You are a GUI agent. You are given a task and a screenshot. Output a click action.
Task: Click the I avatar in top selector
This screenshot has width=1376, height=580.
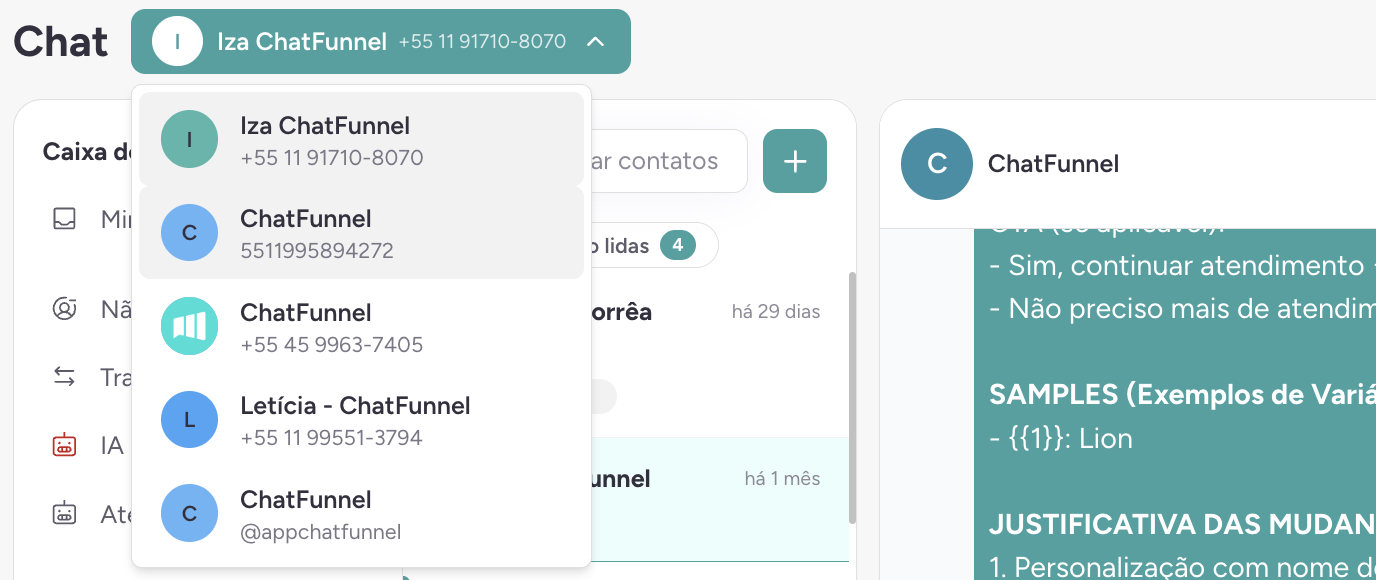click(178, 41)
